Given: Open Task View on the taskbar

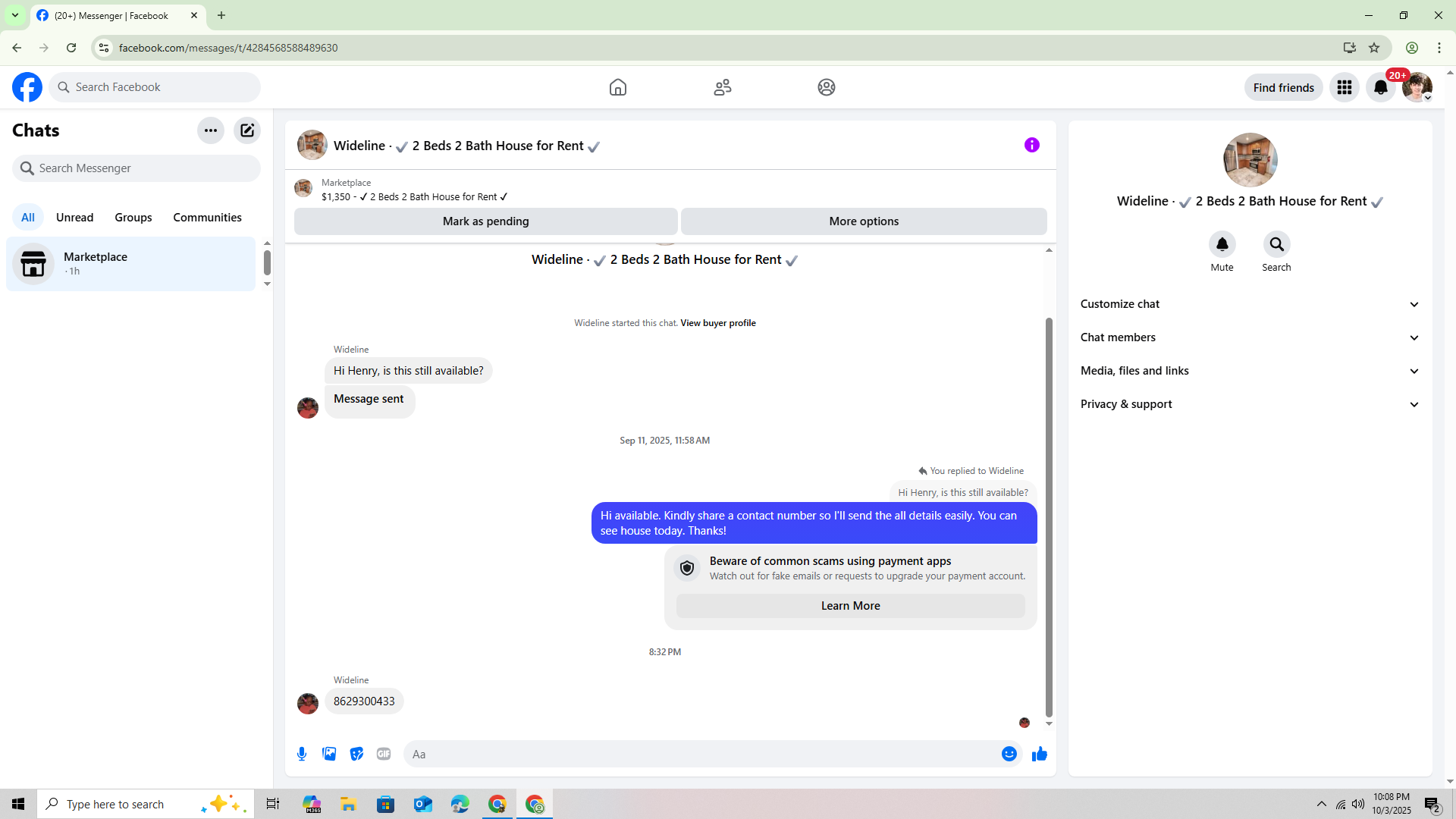Looking at the screenshot, I should (273, 804).
